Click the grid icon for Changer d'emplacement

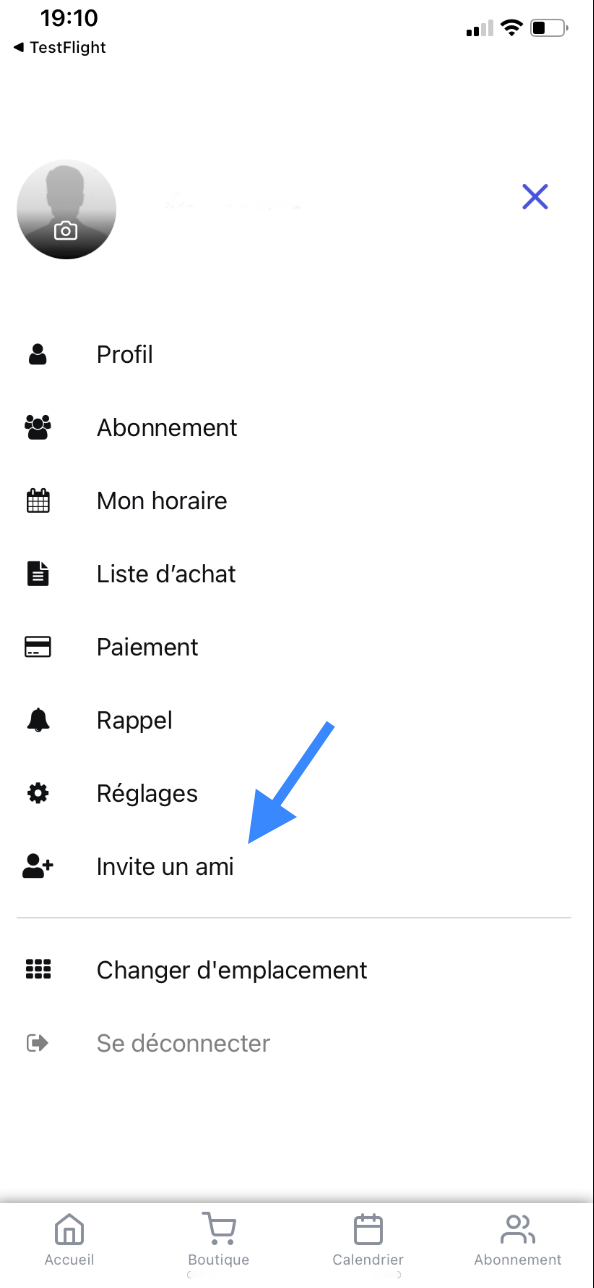(x=38, y=969)
